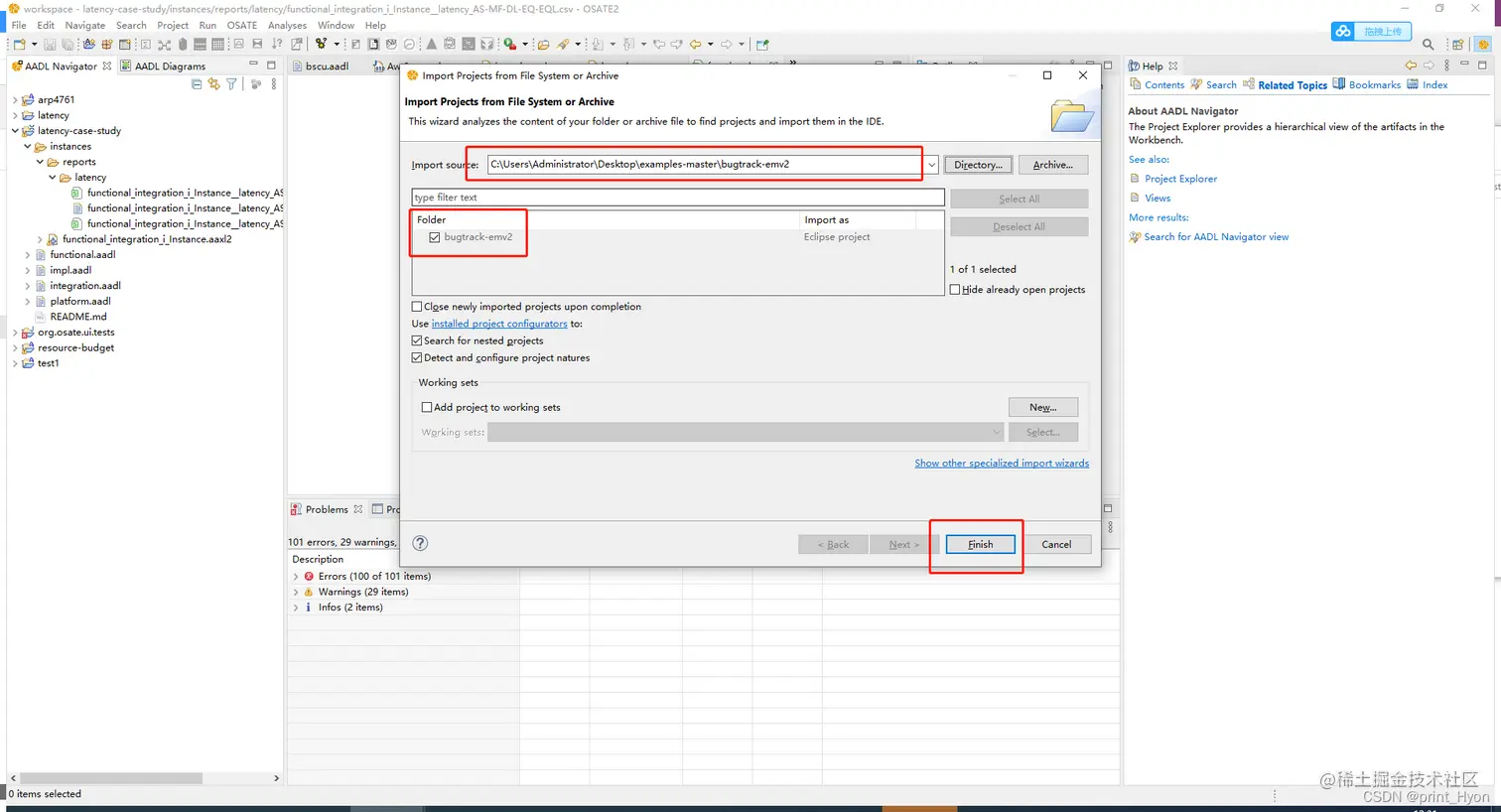Open the Open Perspective icon
Viewport: 1501px width, 812px height.
tap(1457, 45)
